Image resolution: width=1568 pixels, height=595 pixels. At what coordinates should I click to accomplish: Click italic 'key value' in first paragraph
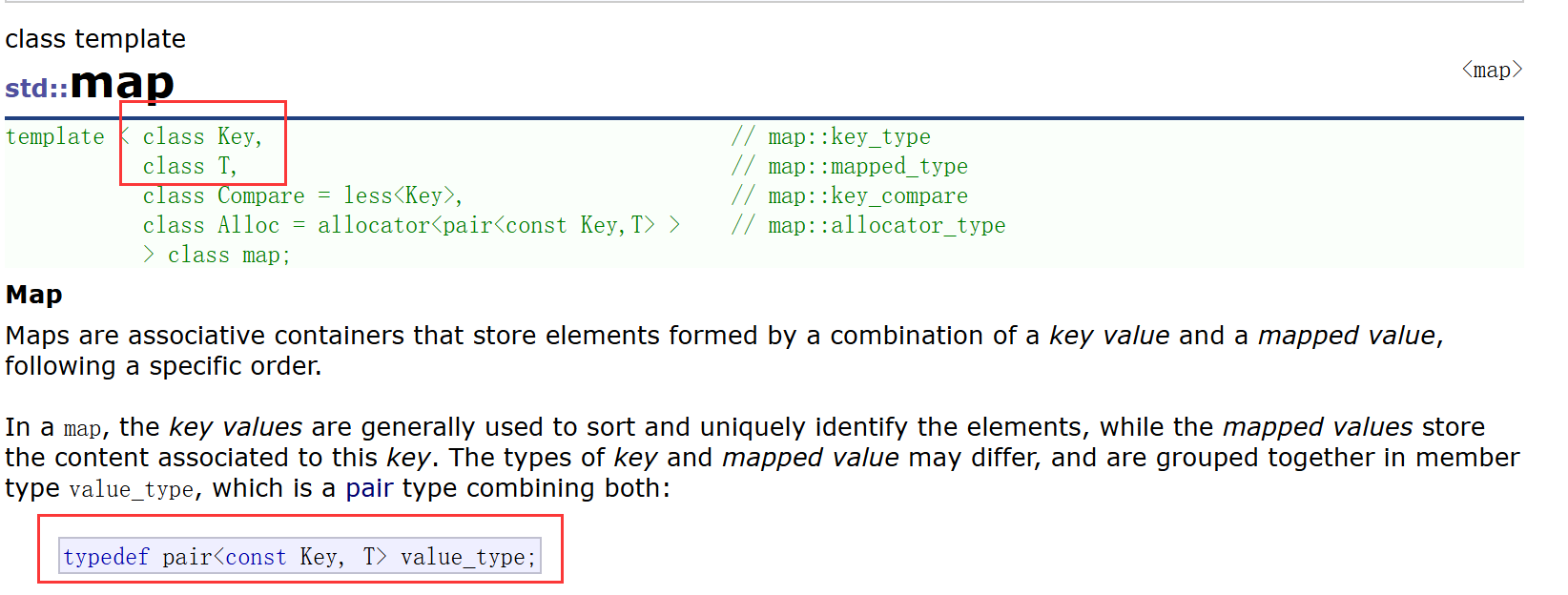tap(1109, 336)
